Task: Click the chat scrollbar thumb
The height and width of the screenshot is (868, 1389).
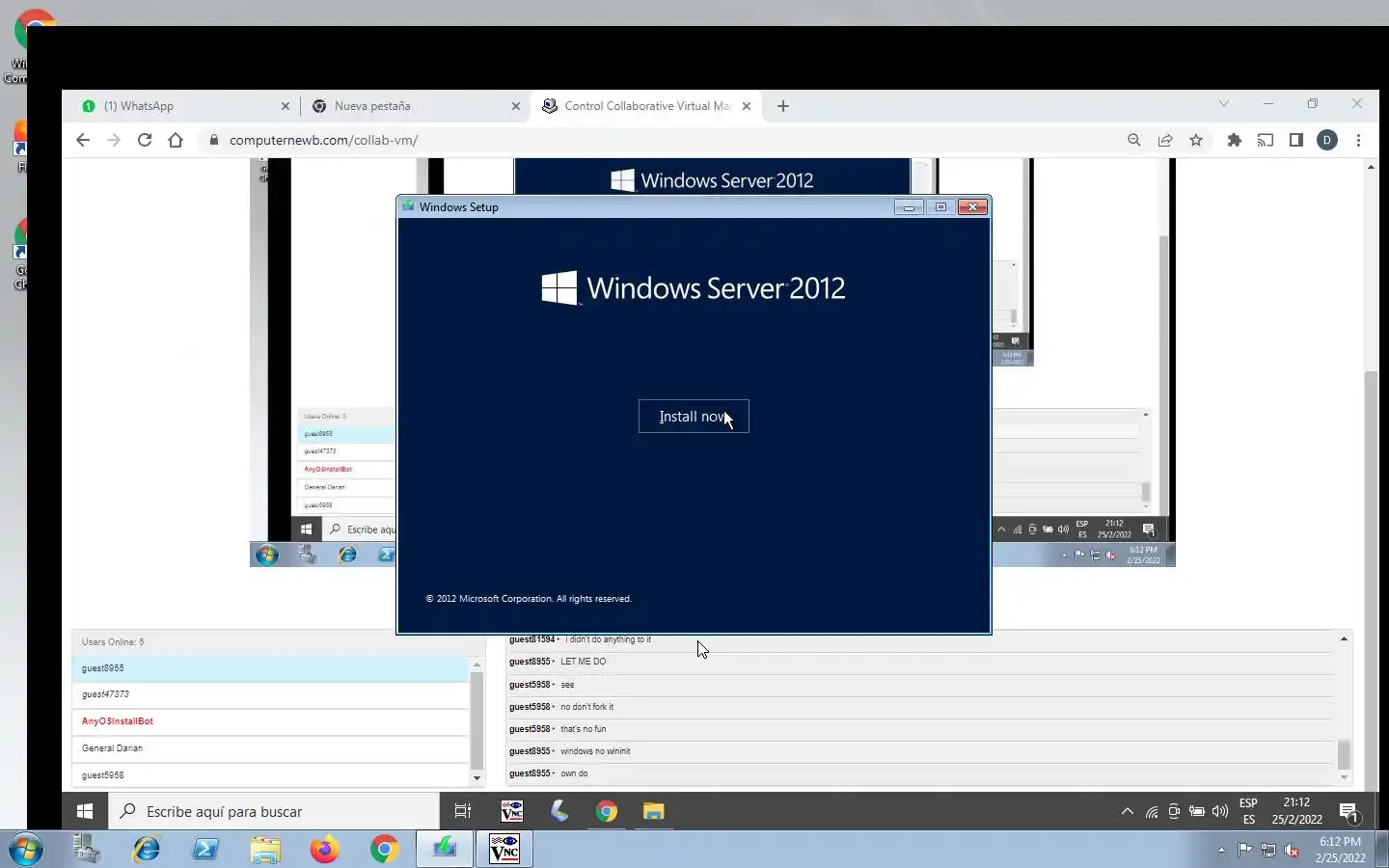Action: [x=1344, y=754]
